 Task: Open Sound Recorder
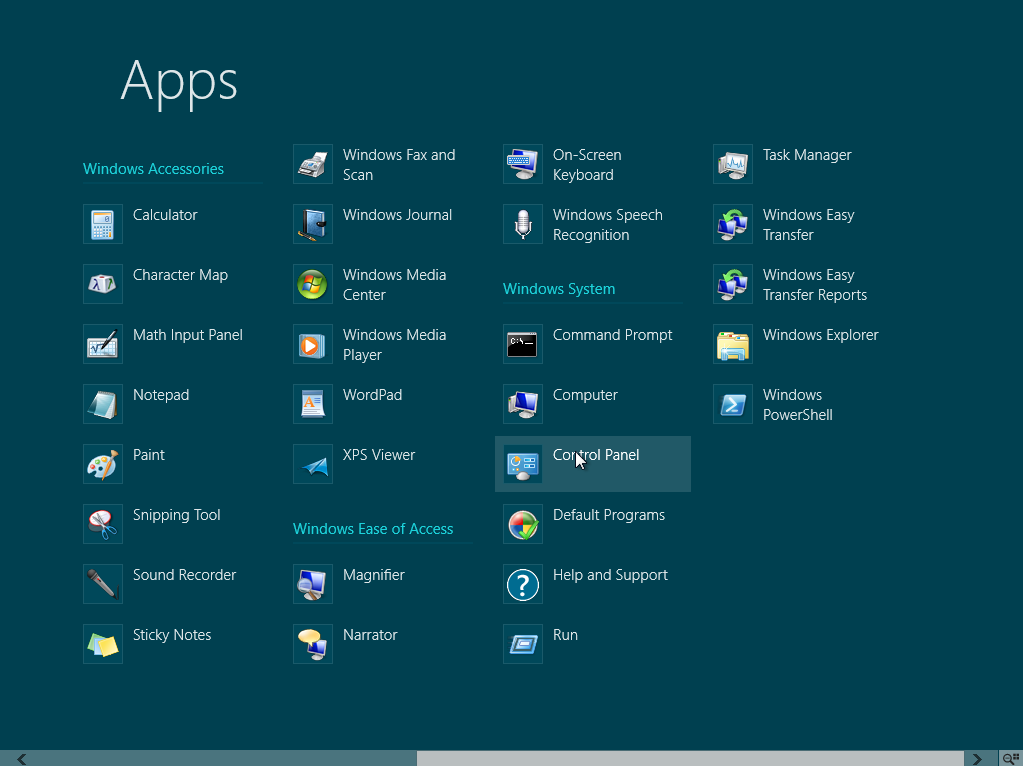click(160, 584)
